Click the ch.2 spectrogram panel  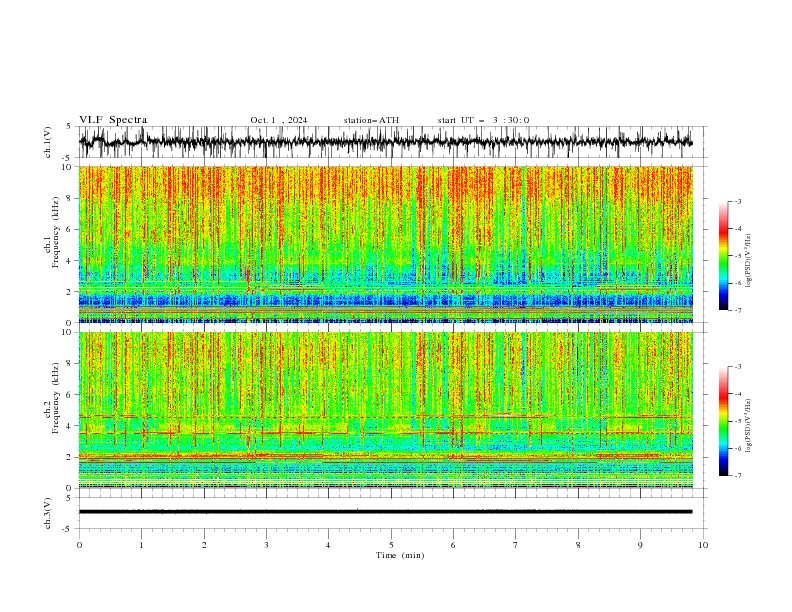(385, 410)
